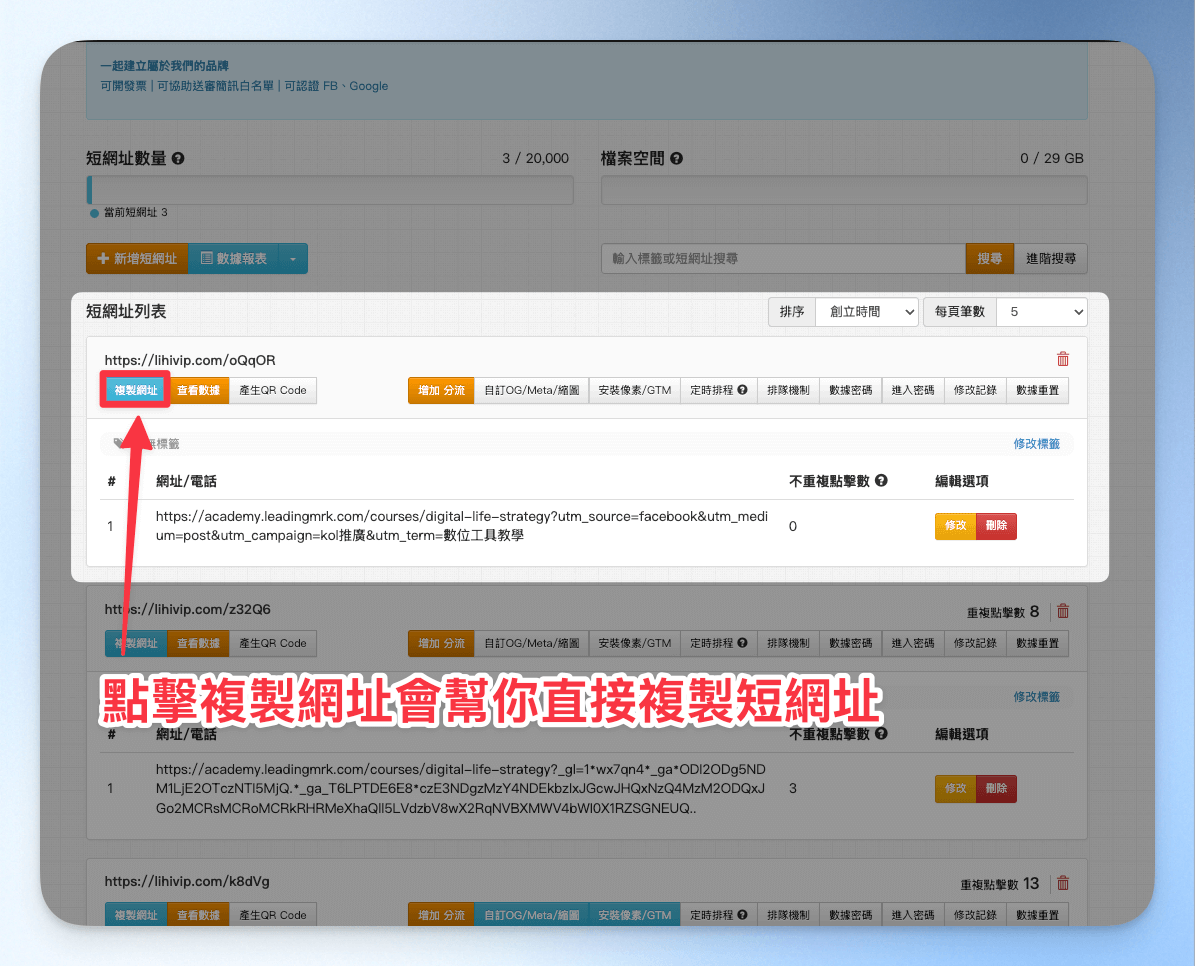Open 數據密碼 in the k8dVg card

(851, 914)
